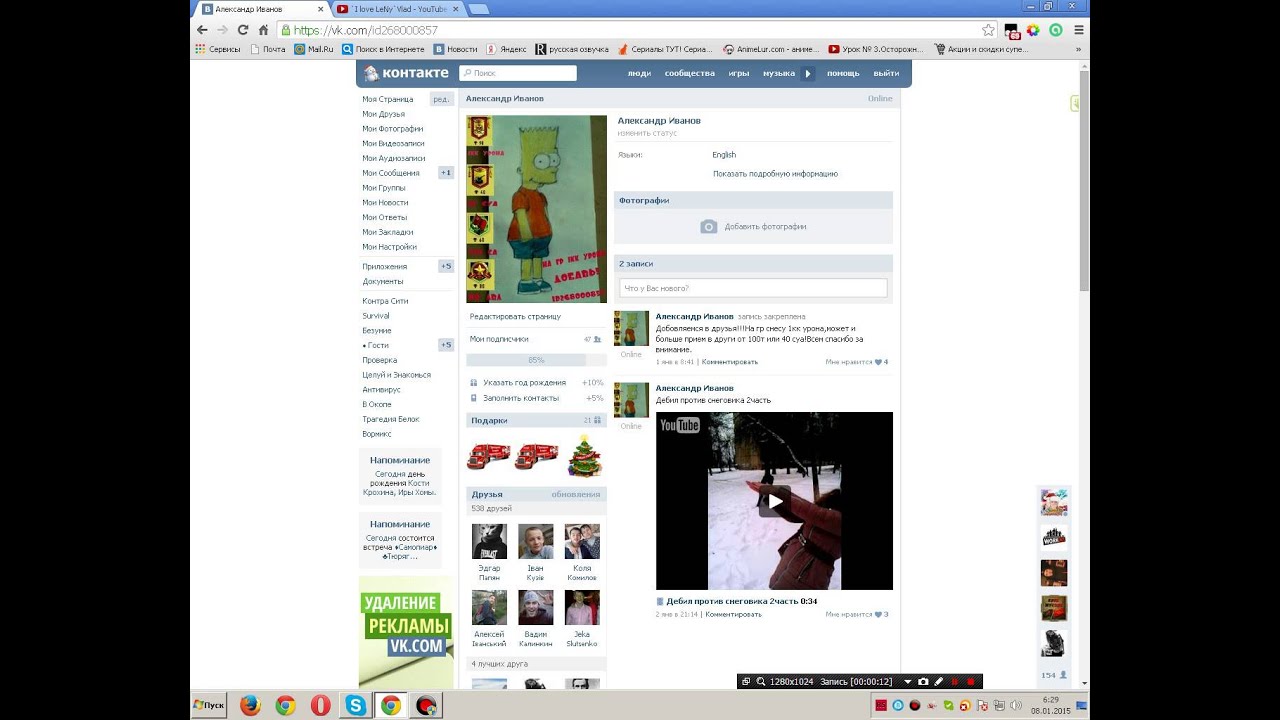Image resolution: width=1280 pixels, height=720 pixels.
Task: Open Мои Друзья in the sidebar
Action: coord(384,114)
